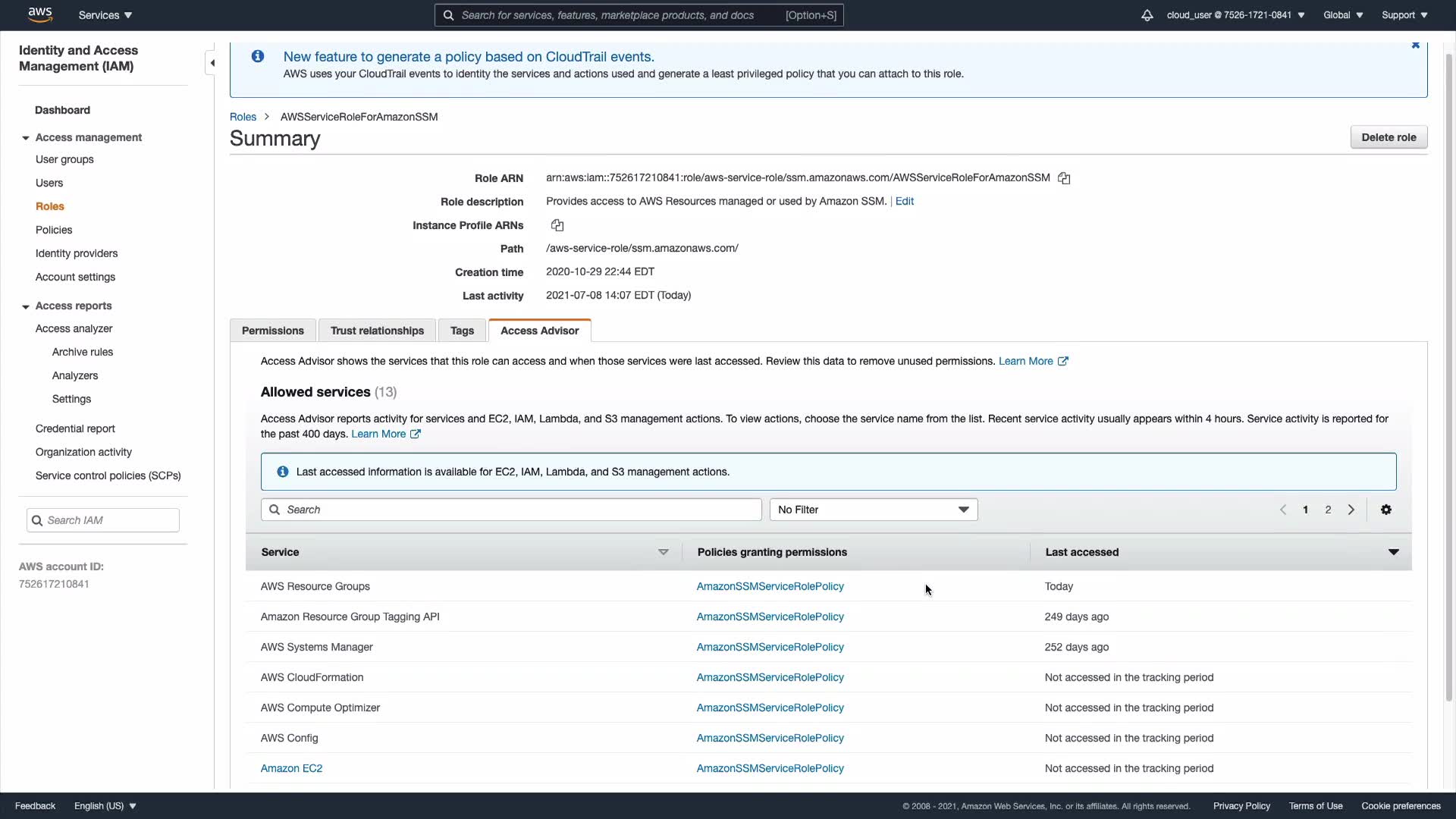Click the Delete role button
The image size is (1456, 819).
pos(1388,137)
